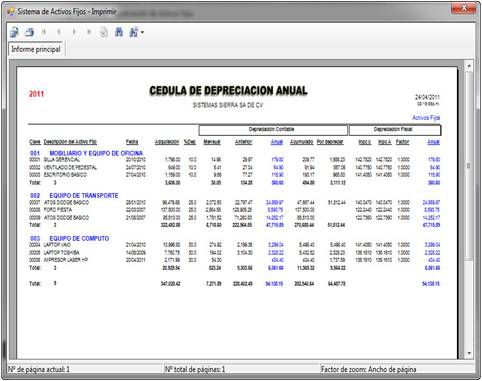The image size is (482, 381).
Task: Click the Activos Fijos link
Action: click(x=426, y=118)
